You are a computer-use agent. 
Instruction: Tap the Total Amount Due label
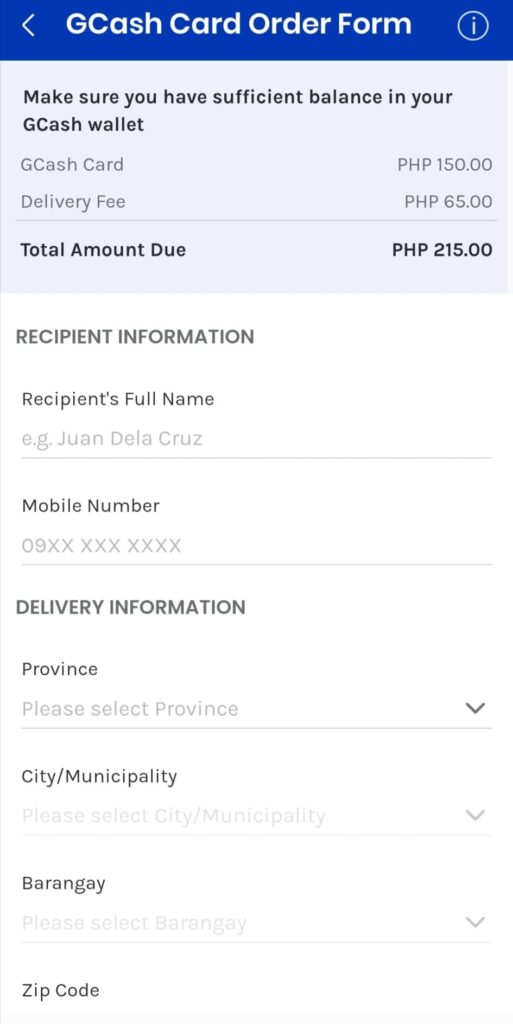(103, 250)
